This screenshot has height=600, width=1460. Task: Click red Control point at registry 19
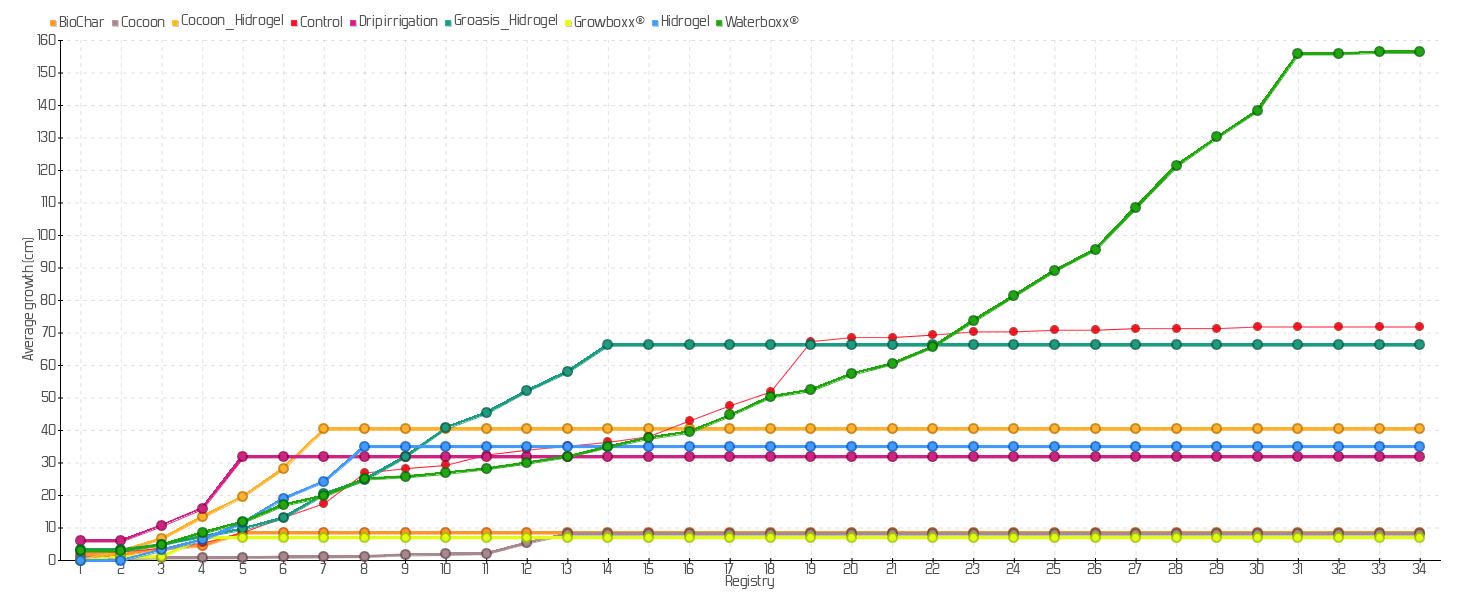point(810,342)
